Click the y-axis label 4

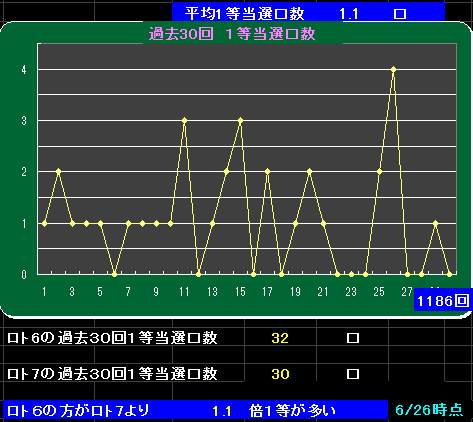tap(24, 70)
